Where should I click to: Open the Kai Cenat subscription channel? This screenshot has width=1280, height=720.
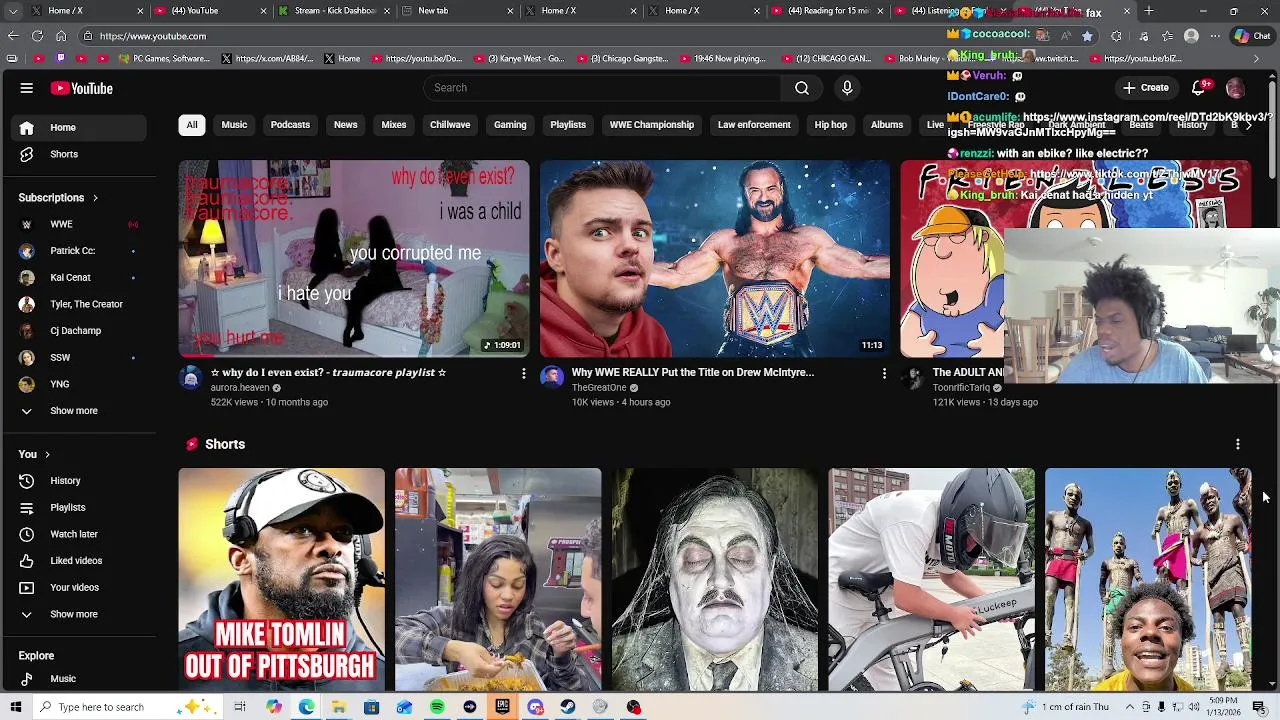76,278
